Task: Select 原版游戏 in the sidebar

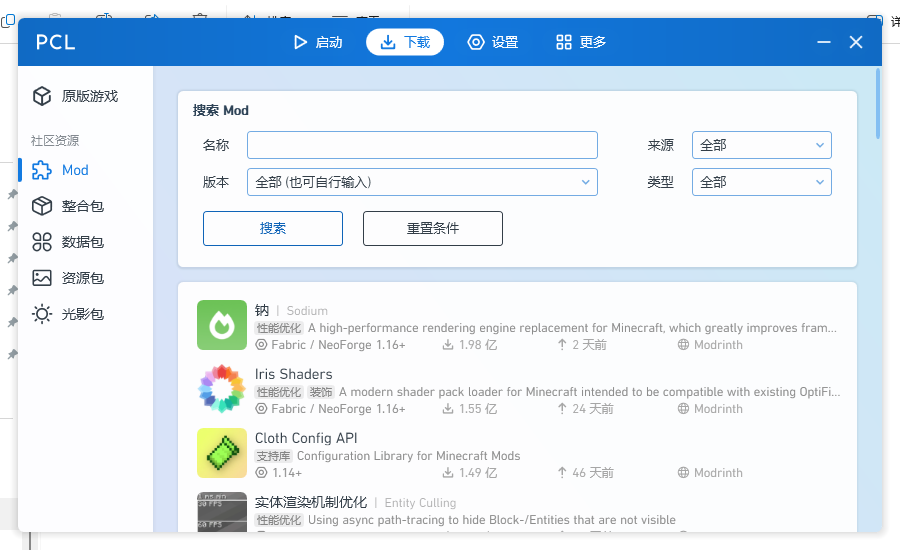Action: coord(86,96)
